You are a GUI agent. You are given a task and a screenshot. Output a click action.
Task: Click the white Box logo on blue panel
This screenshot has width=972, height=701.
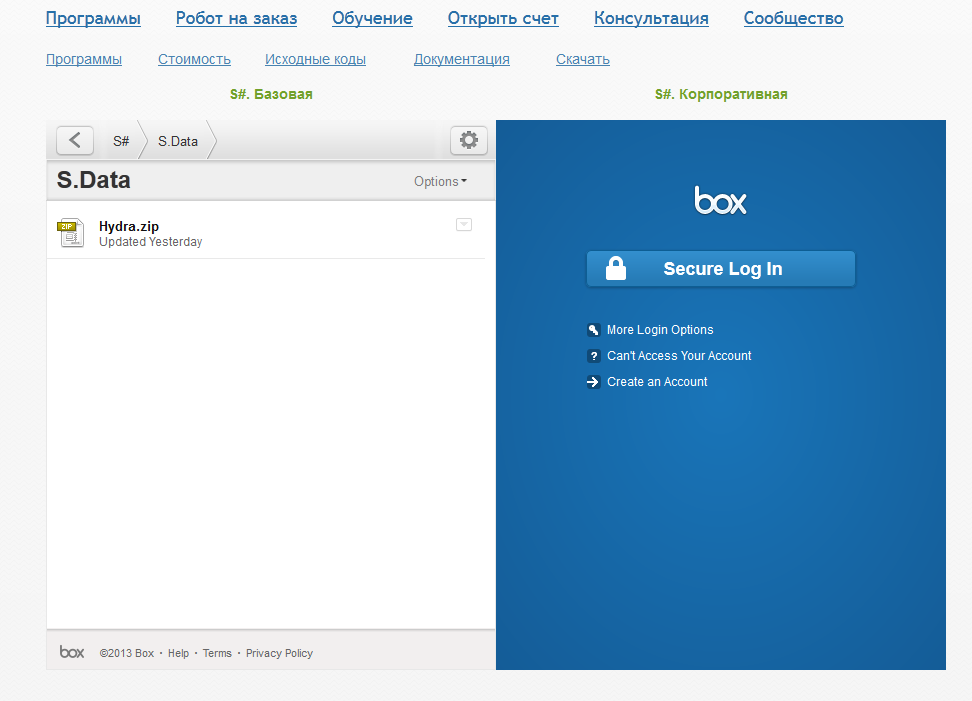720,201
